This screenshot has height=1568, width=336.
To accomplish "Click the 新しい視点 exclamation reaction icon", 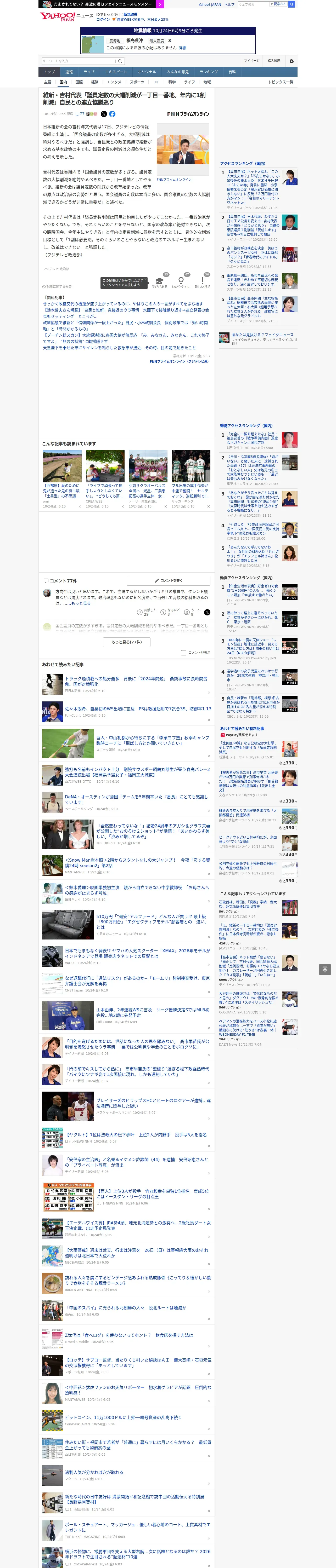I will coord(203,281).
